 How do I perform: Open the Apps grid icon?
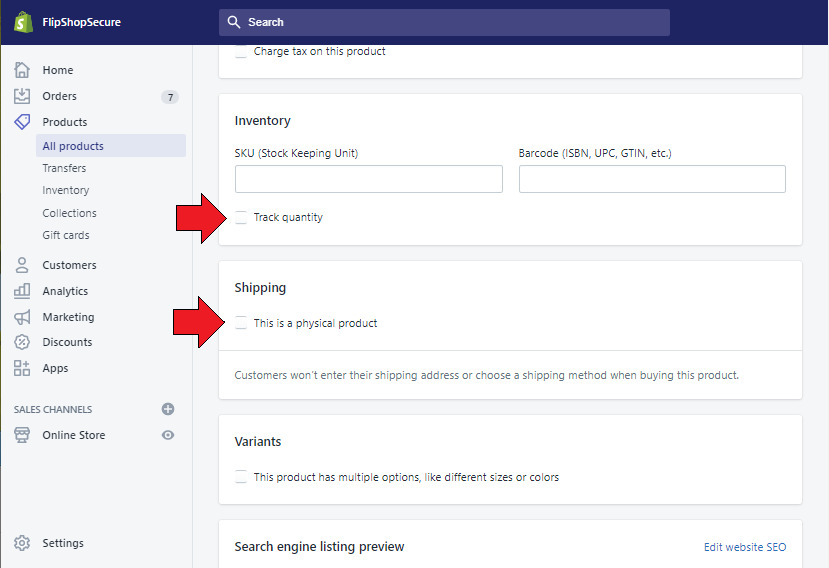point(22,368)
